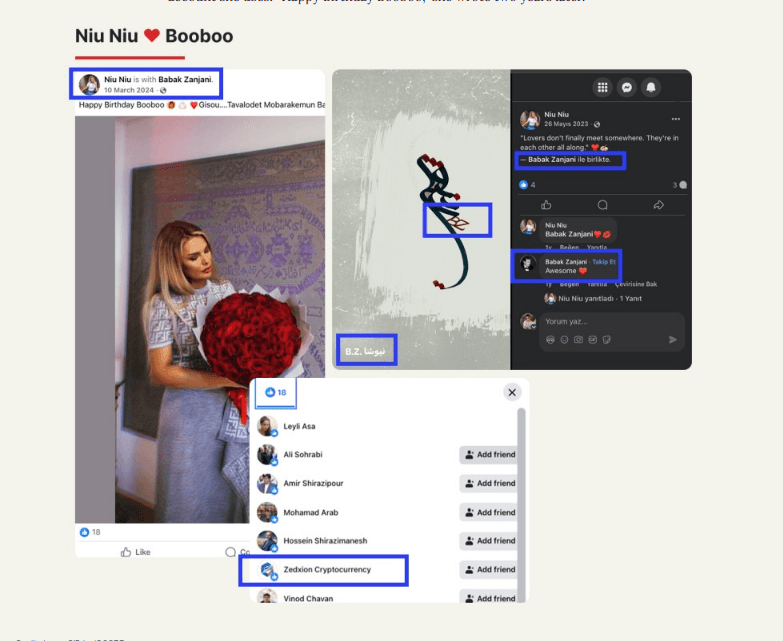
Task: Click the send arrow in comment box
Action: point(672,340)
